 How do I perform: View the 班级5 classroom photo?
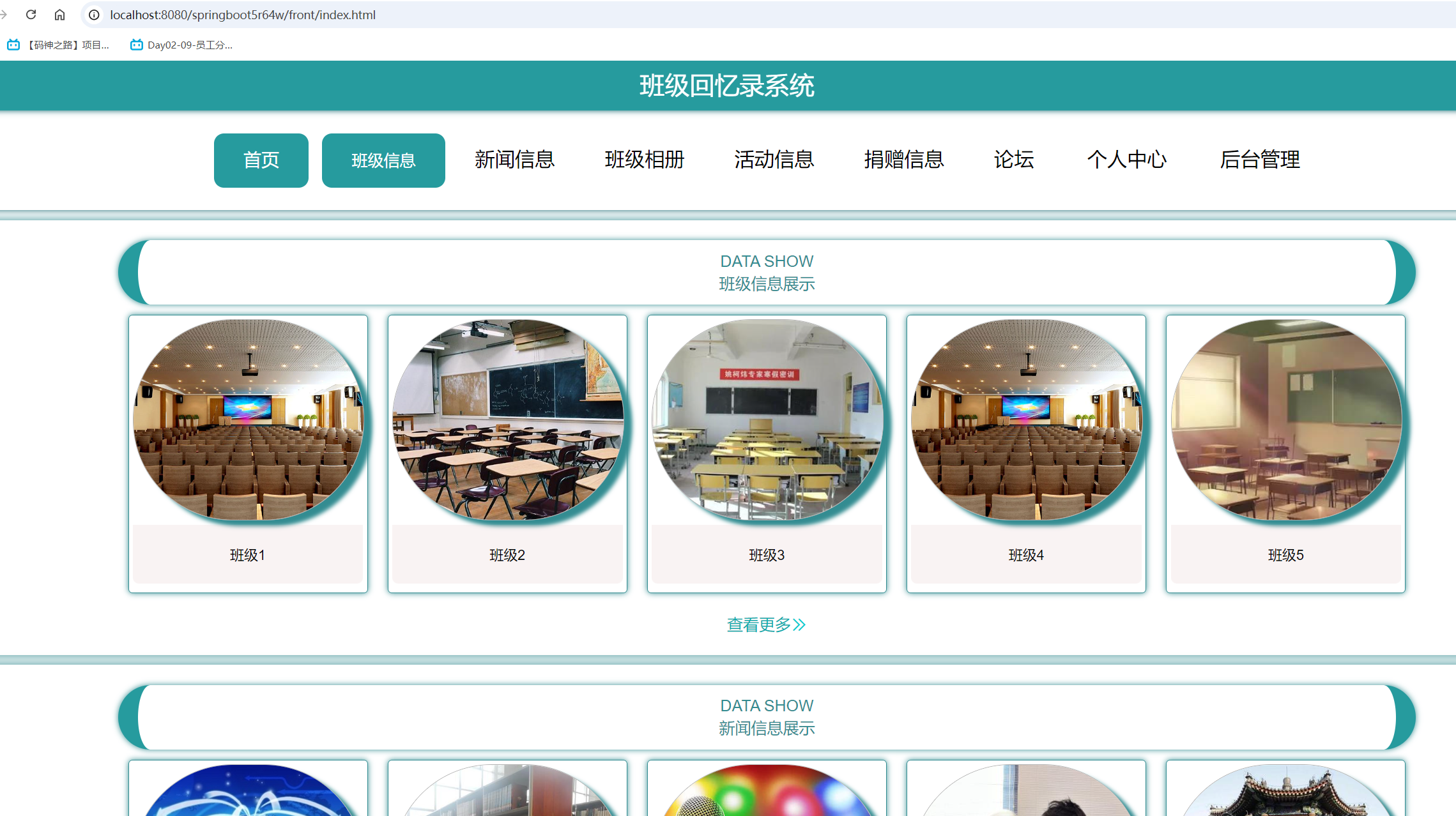[1285, 418]
